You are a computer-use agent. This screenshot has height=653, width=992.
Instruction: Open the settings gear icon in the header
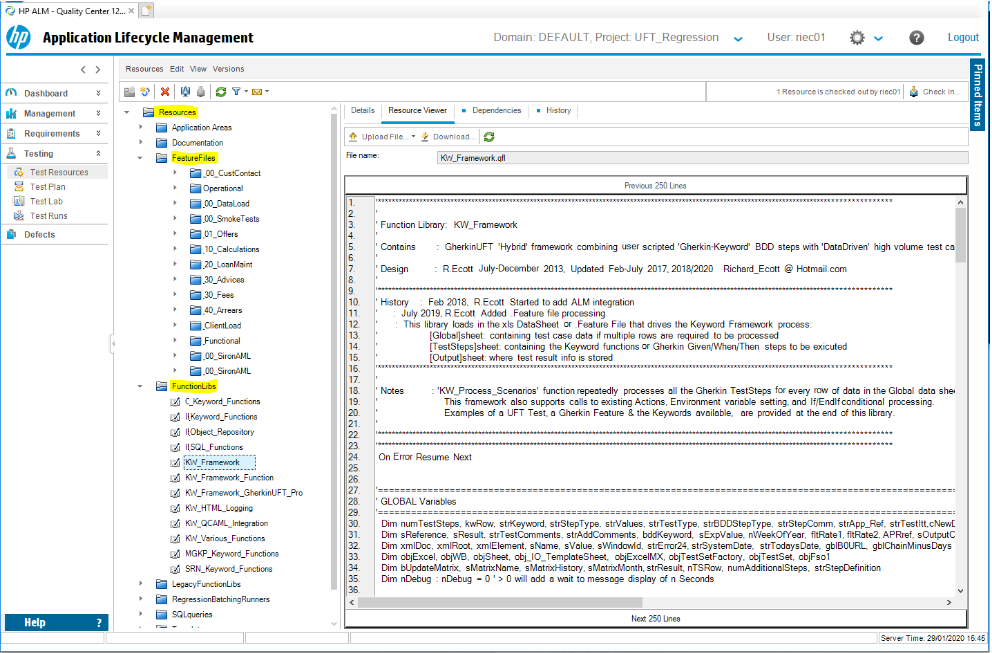tap(857, 38)
